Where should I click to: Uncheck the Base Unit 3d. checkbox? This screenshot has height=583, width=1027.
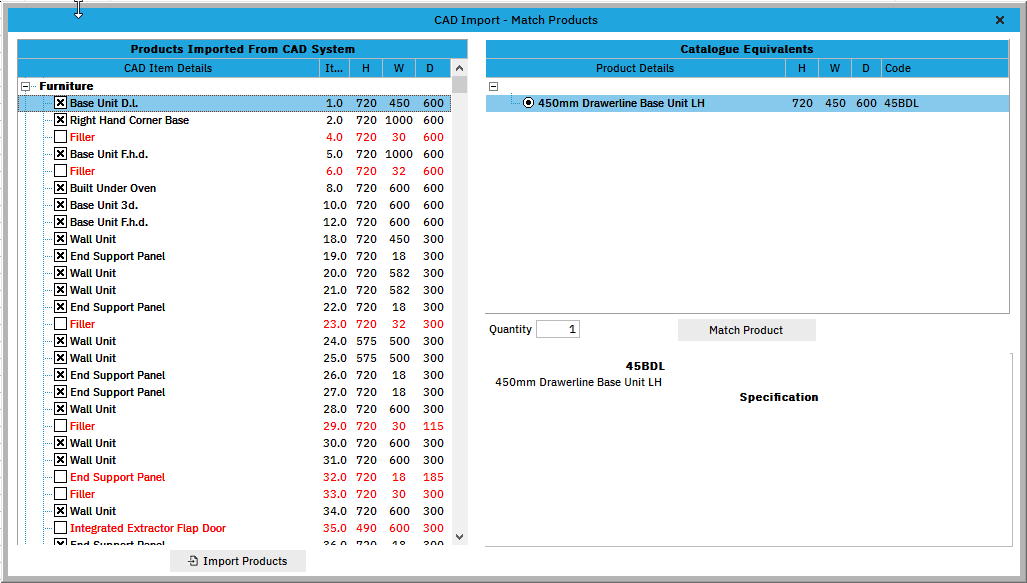(x=60, y=205)
